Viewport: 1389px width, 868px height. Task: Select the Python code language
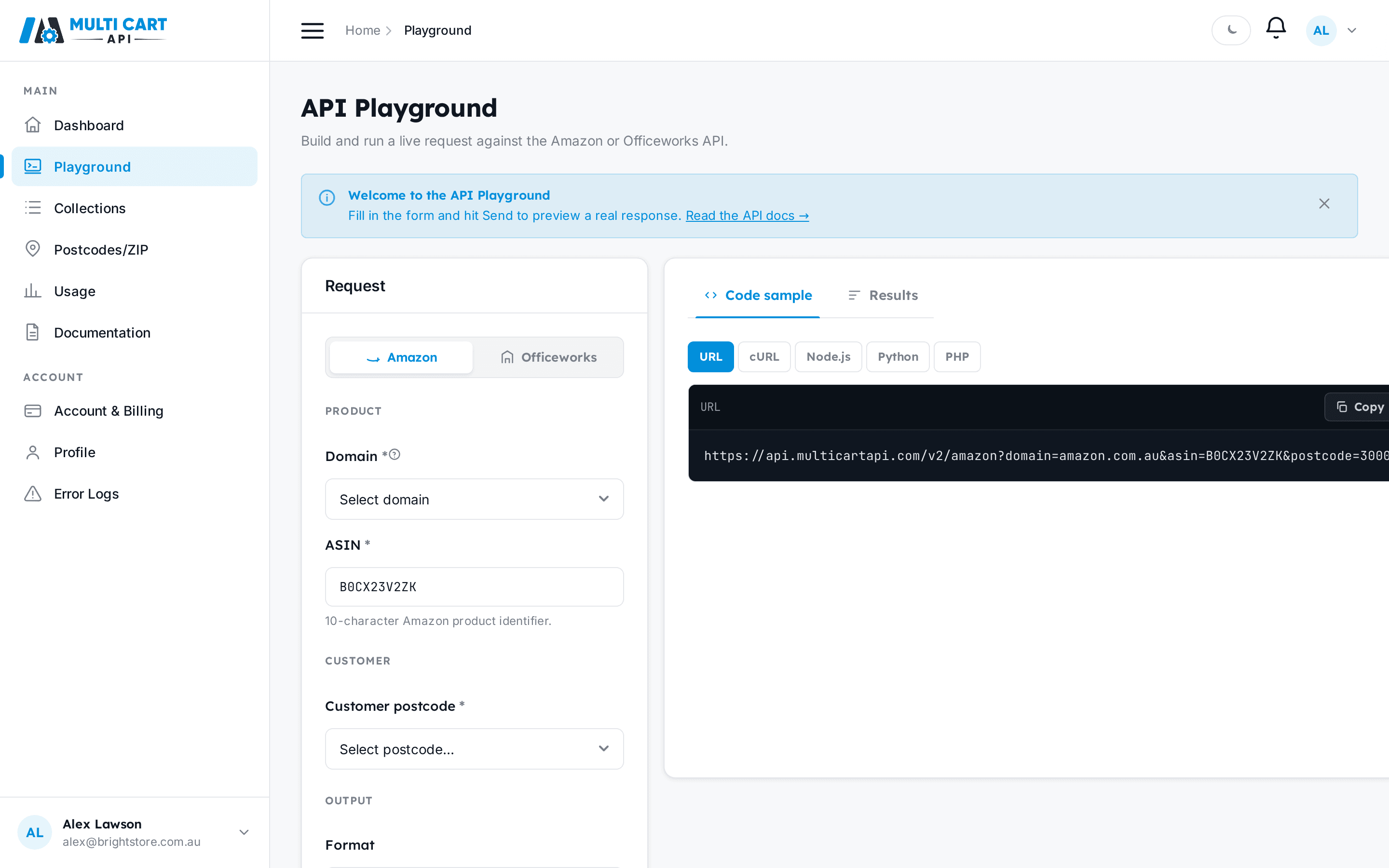click(x=898, y=356)
